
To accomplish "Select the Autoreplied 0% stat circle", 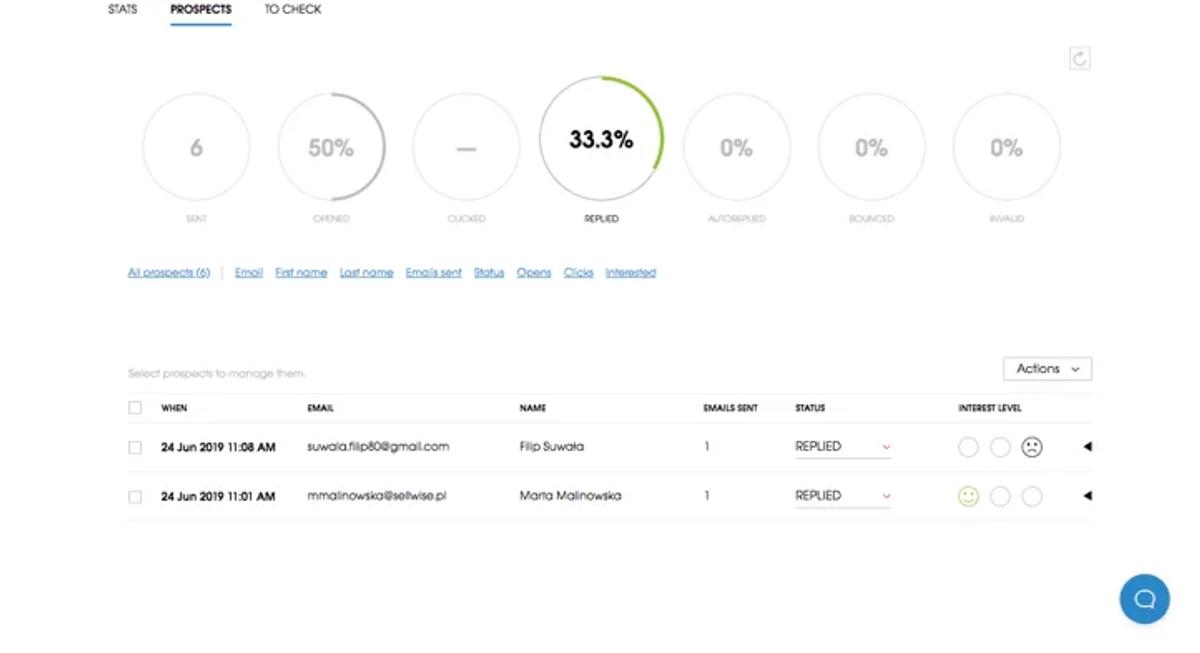I will coord(736,147).
